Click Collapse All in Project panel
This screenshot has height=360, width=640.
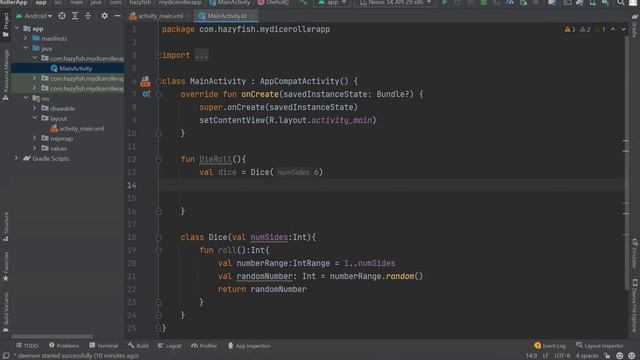coord(88,16)
